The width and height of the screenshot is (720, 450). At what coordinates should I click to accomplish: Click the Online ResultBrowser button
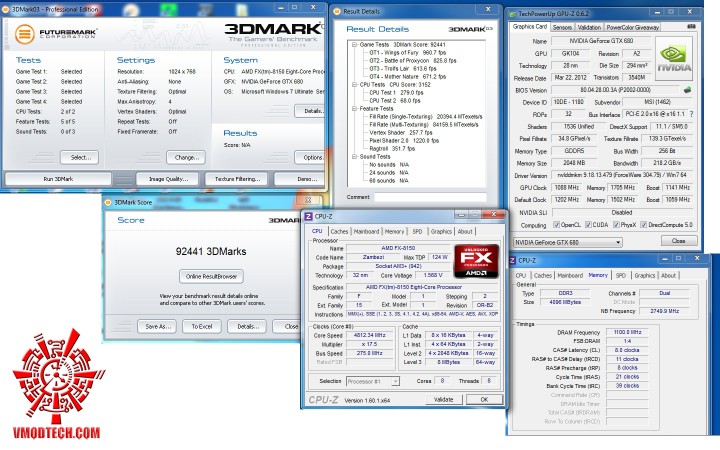211,276
